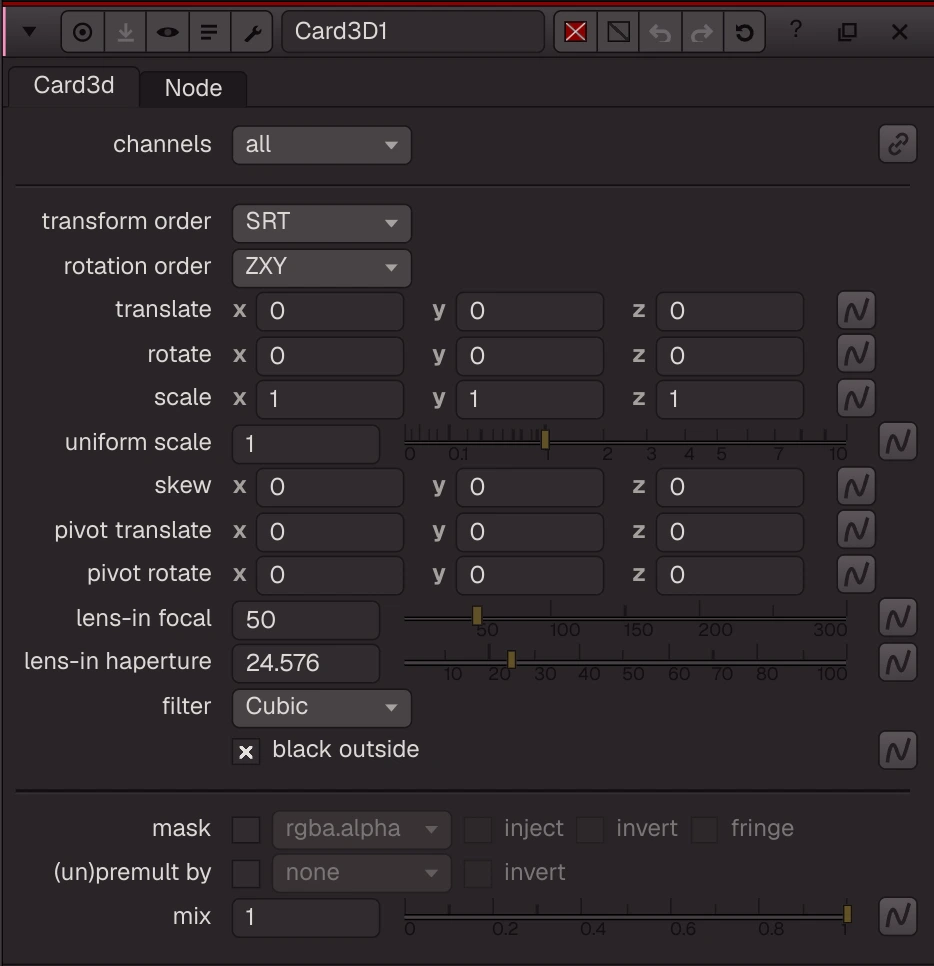Click the pivot rotate z input field

(x=730, y=575)
